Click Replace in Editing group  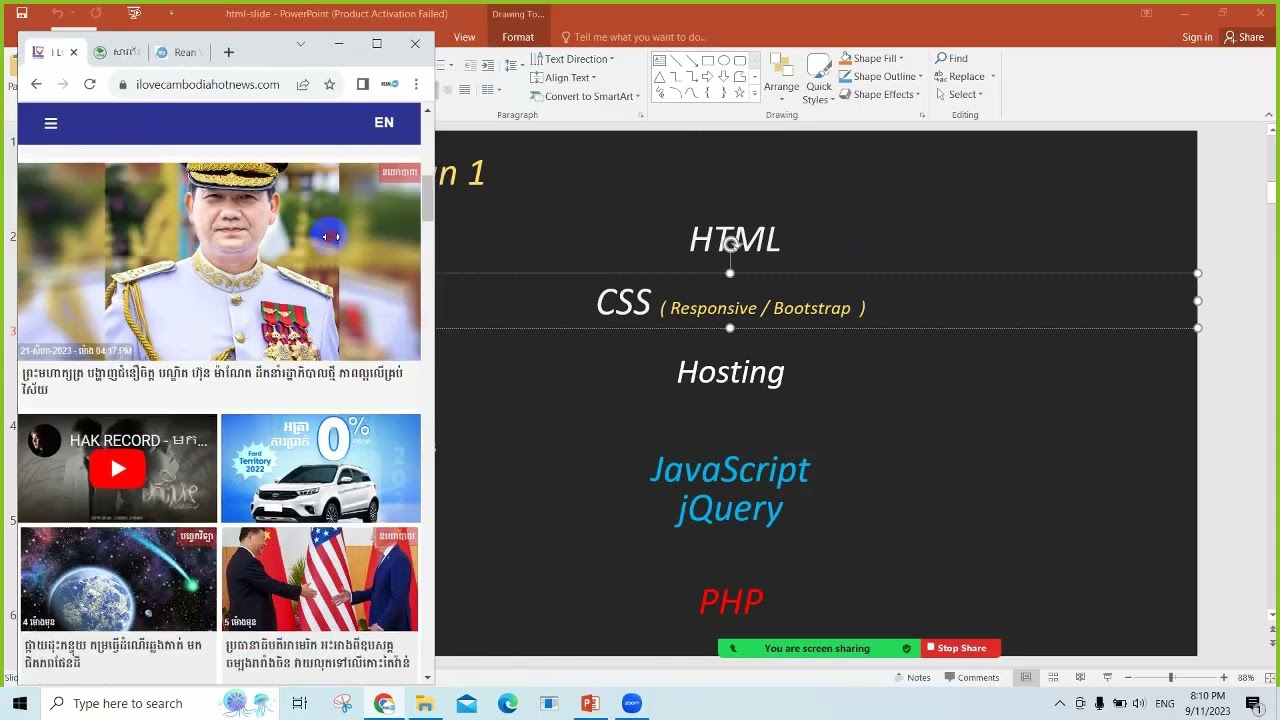pyautogui.click(x=964, y=76)
